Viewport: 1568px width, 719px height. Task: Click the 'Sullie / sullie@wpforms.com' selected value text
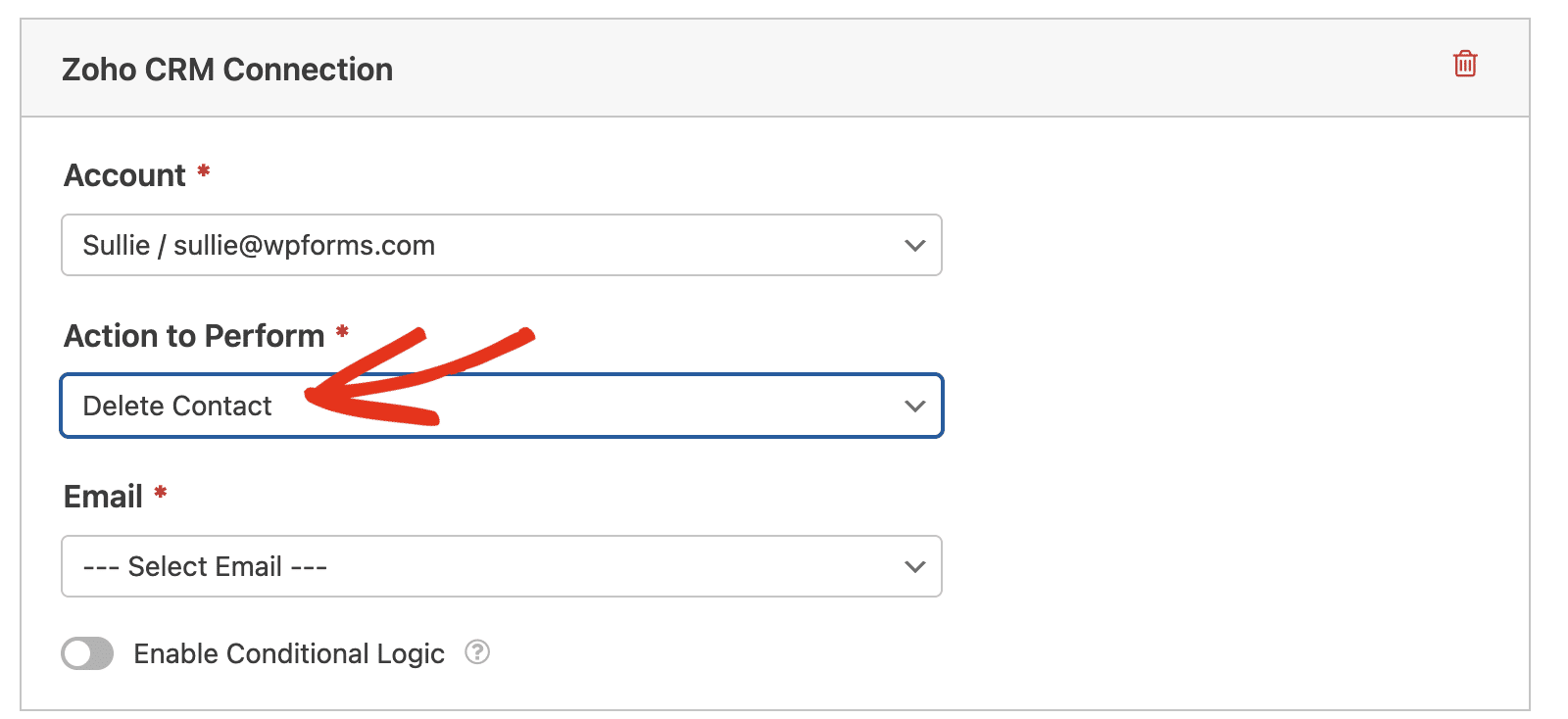click(x=259, y=245)
